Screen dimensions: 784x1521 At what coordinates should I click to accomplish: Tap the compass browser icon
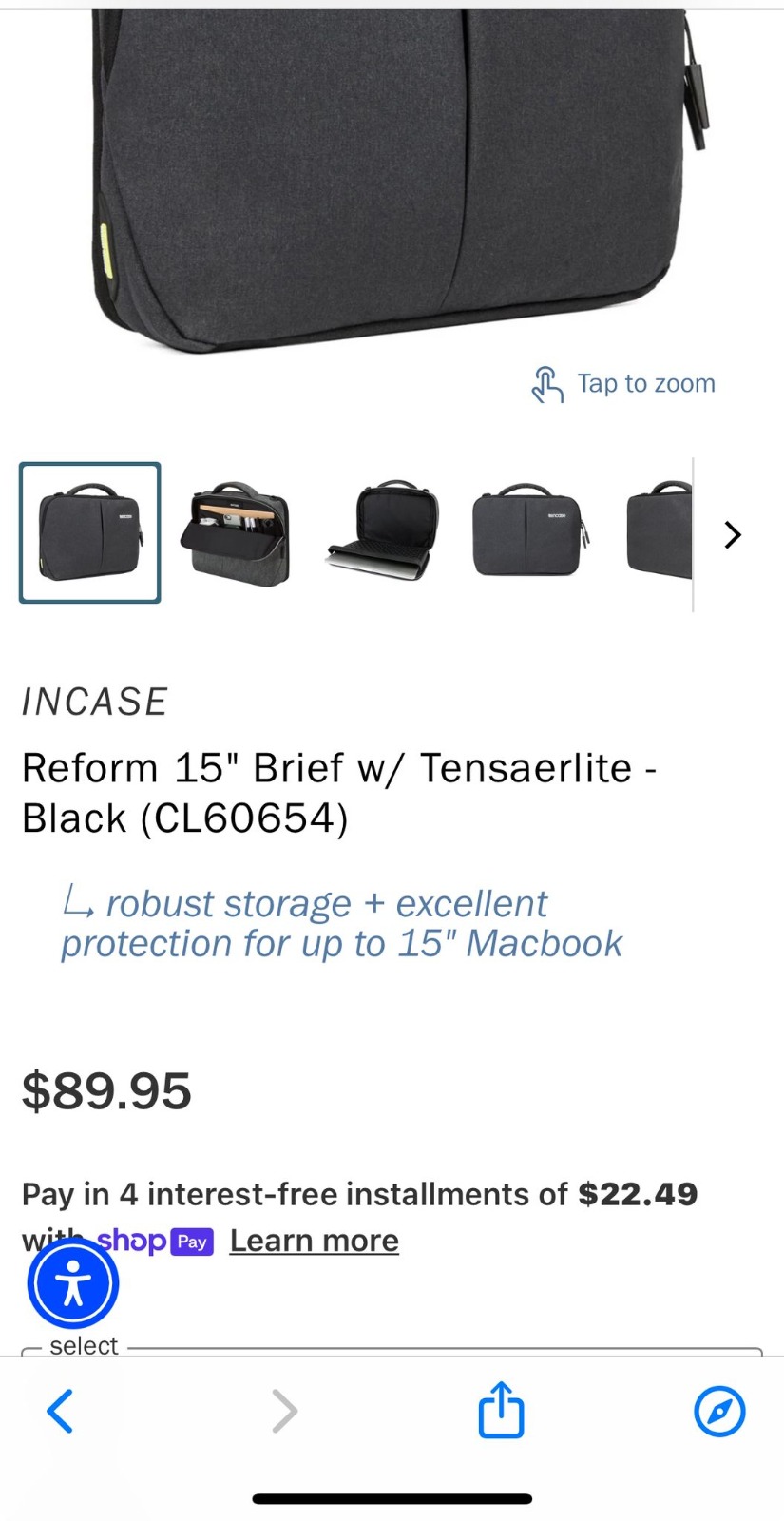(x=719, y=1411)
